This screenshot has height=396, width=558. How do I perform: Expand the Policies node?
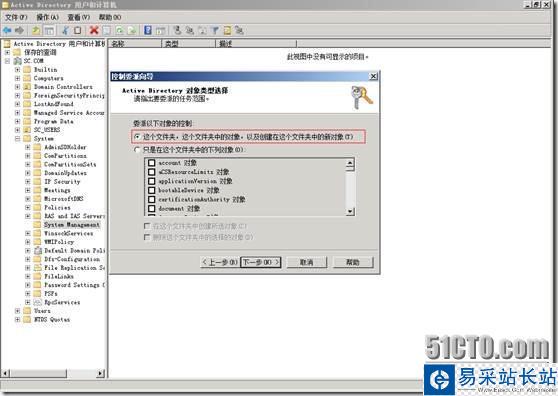27,207
